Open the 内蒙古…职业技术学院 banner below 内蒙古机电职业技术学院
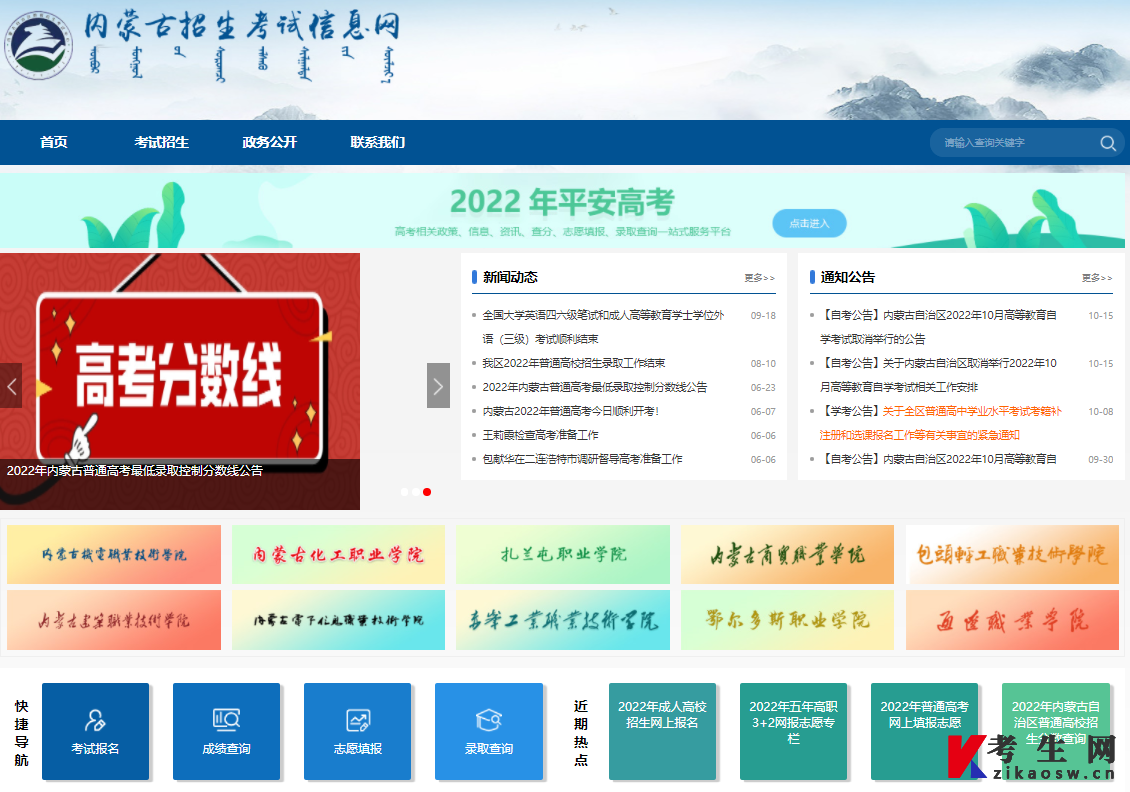Screen dimensions: 1130x792 [x=114, y=620]
